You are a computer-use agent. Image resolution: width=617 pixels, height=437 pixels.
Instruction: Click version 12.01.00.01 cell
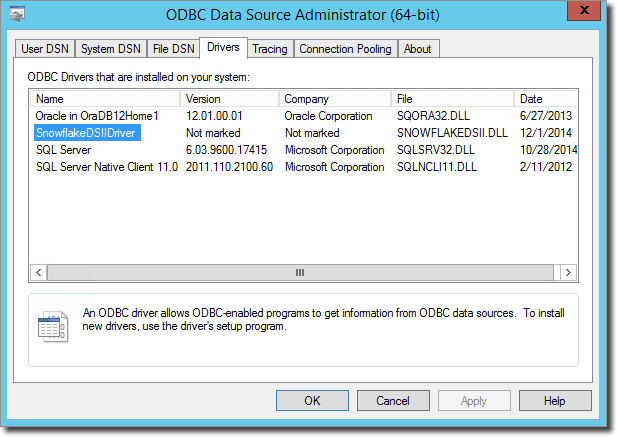pyautogui.click(x=214, y=116)
